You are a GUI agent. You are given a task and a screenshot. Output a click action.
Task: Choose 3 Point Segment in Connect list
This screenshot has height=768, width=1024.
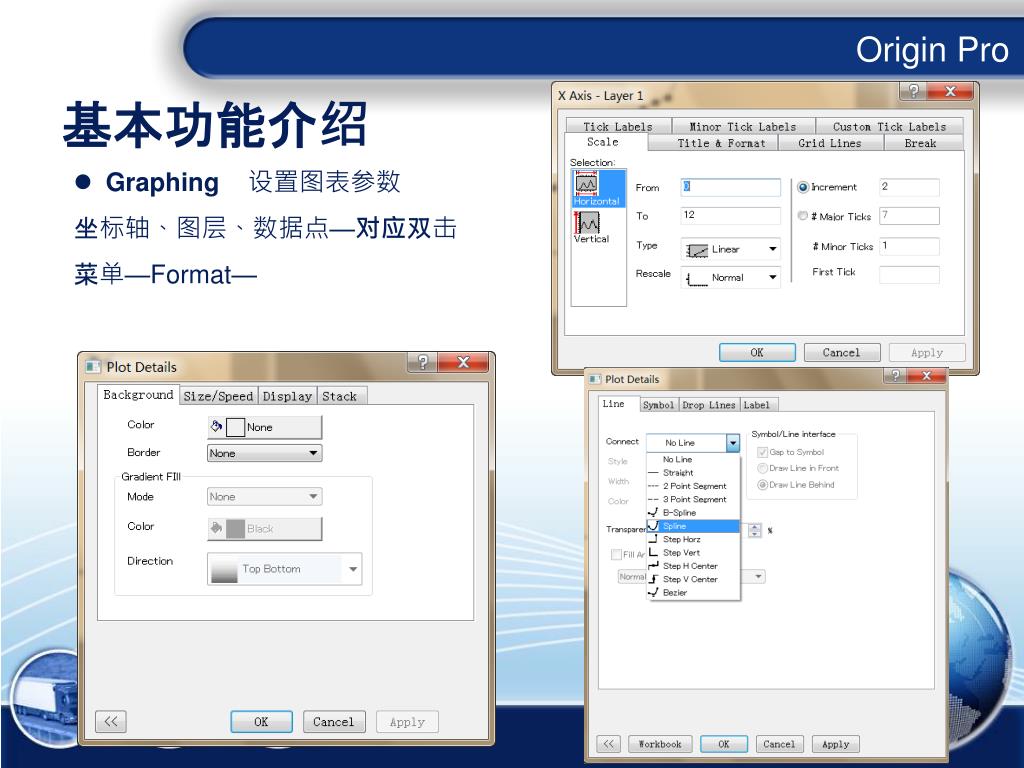coord(694,499)
